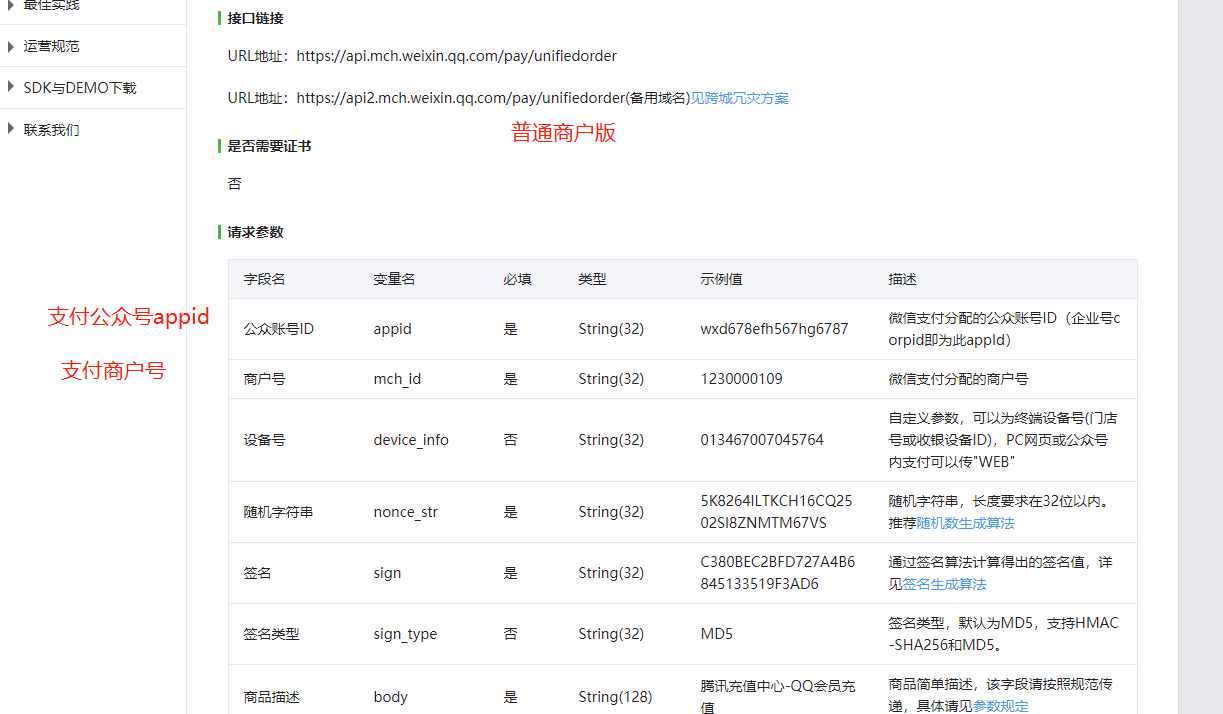Click the mch_id variable name cell
The image size is (1223, 714).
(x=397, y=379)
